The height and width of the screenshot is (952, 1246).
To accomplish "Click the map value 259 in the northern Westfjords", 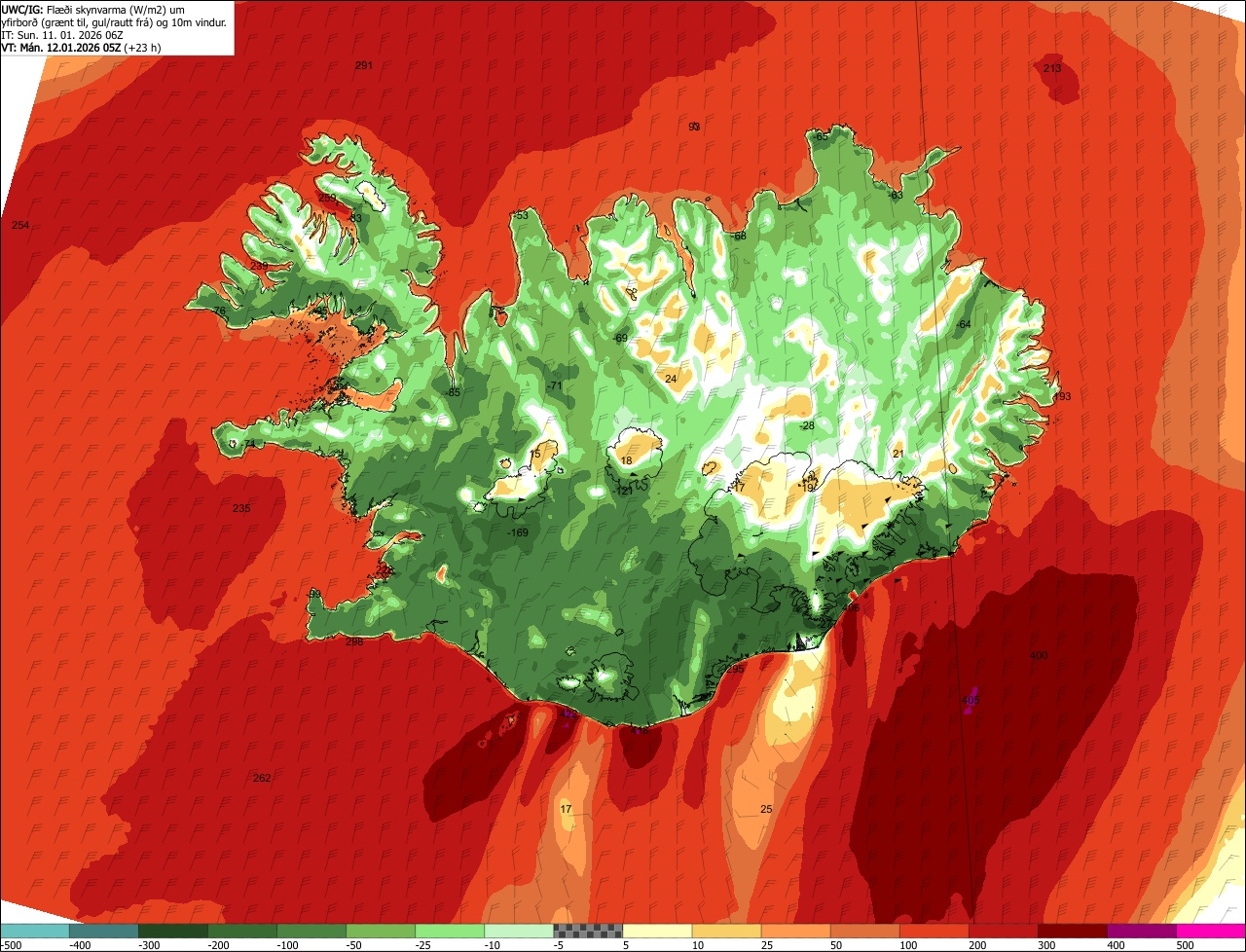I will [x=327, y=198].
